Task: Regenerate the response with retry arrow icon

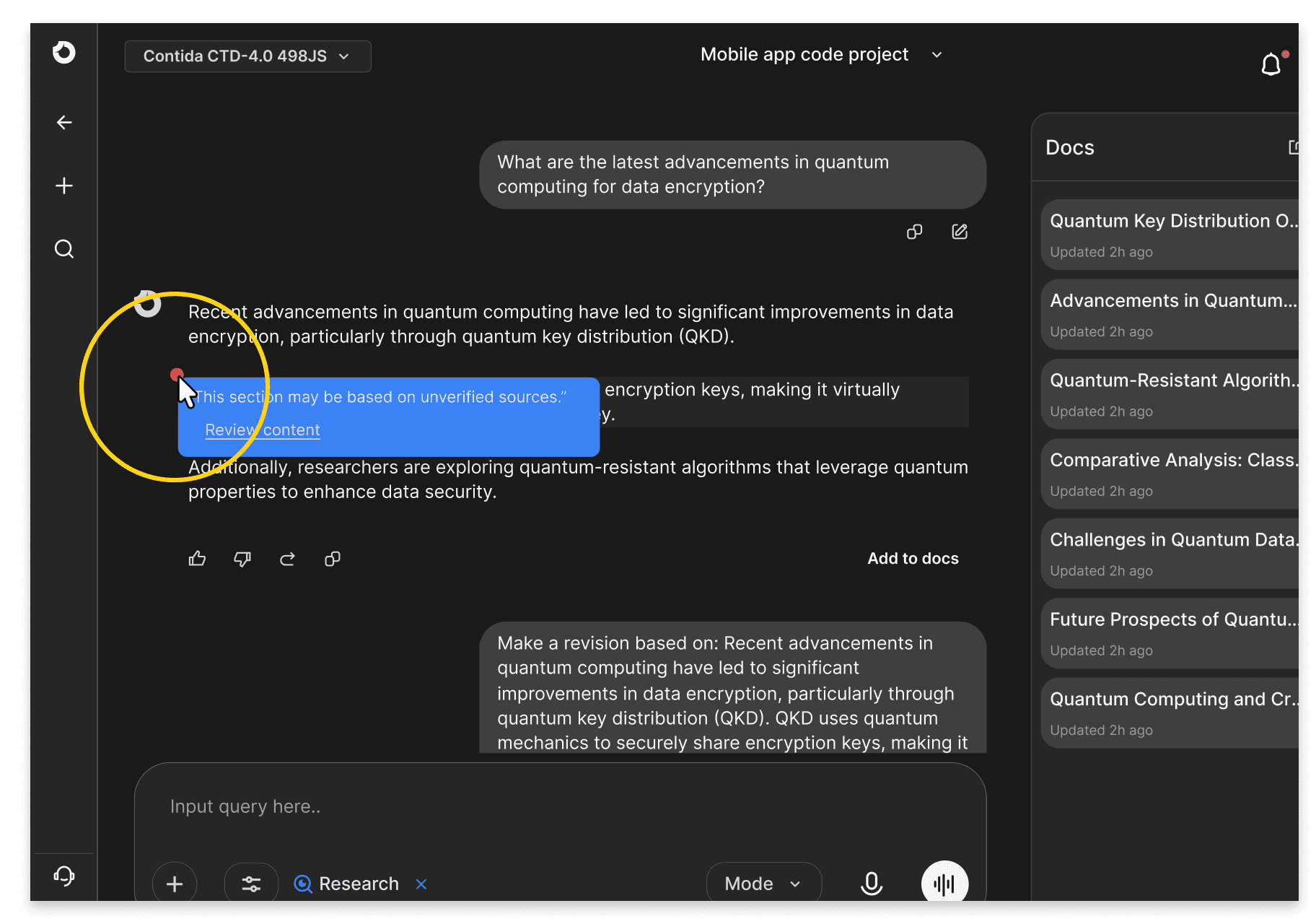Action: pos(287,559)
